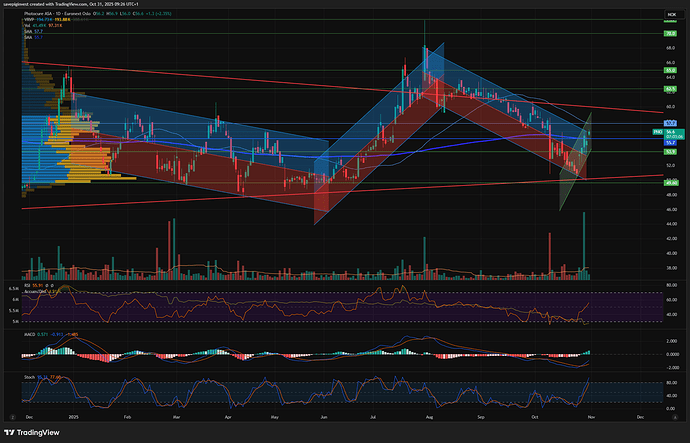Click the green 49.00 price level label
690x443 pixels.
pos(671,183)
